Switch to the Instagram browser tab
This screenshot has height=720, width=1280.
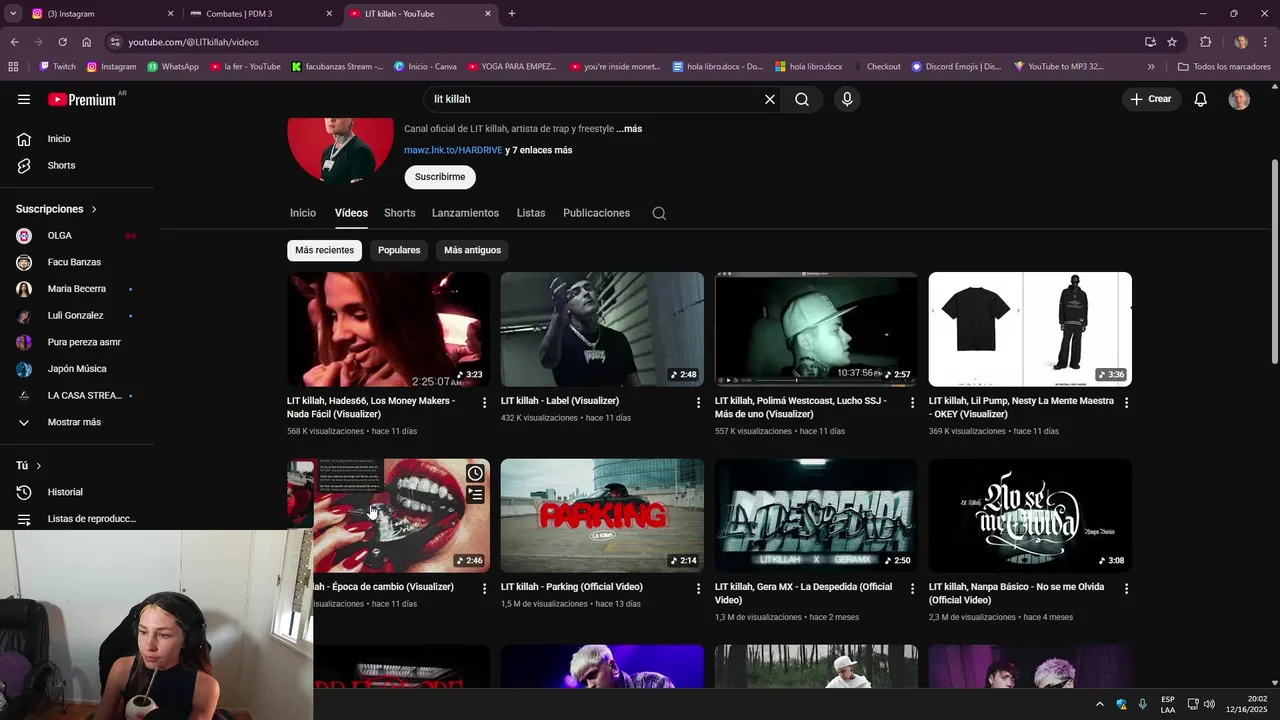tap(100, 14)
